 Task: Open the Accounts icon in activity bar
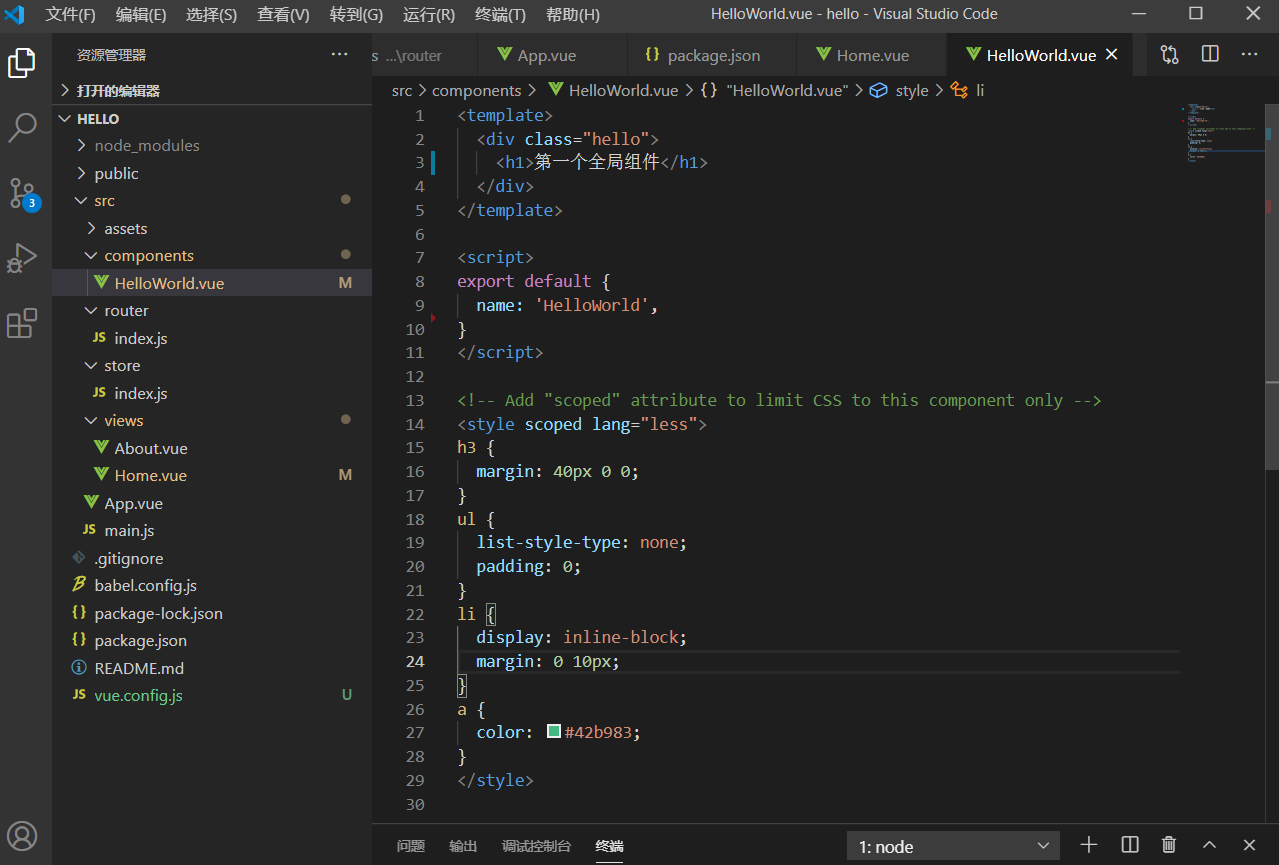[22, 836]
